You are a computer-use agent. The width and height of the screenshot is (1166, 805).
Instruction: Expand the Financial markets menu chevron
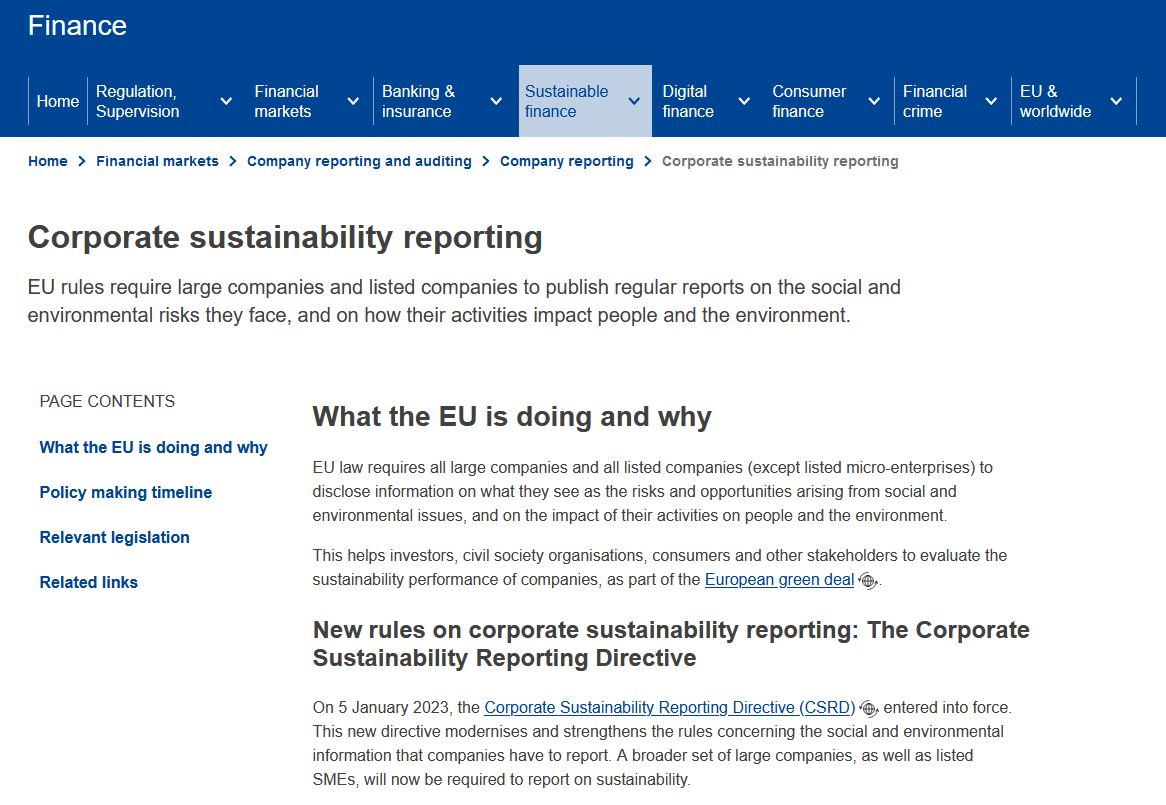(353, 101)
